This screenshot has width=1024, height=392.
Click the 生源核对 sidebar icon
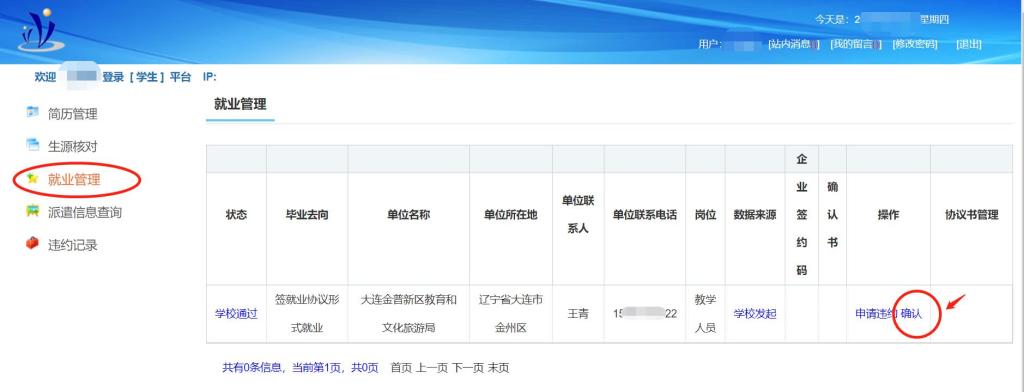pyautogui.click(x=32, y=145)
